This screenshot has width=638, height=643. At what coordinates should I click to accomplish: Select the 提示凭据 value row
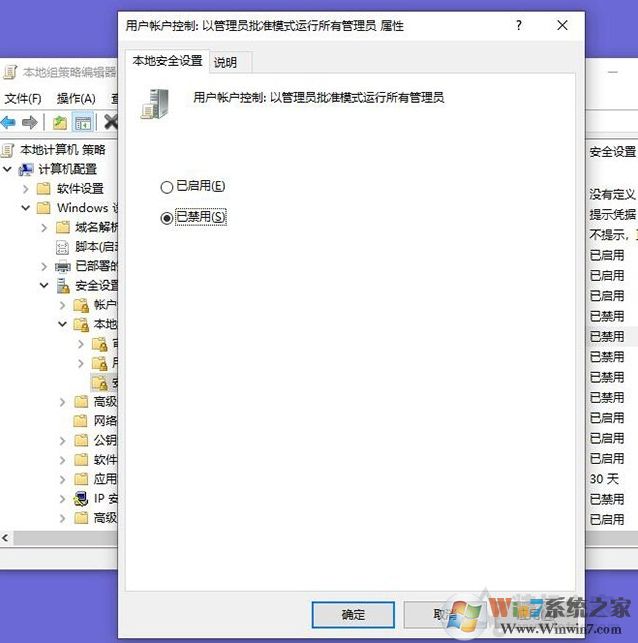612,214
